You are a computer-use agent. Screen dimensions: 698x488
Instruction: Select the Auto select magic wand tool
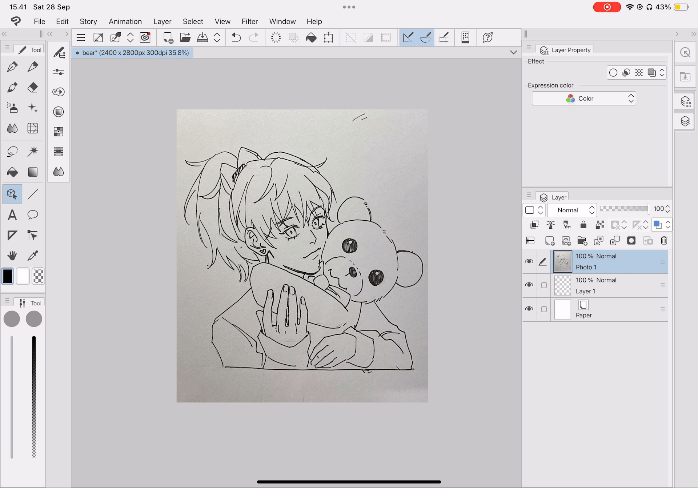pyautogui.click(x=32, y=151)
